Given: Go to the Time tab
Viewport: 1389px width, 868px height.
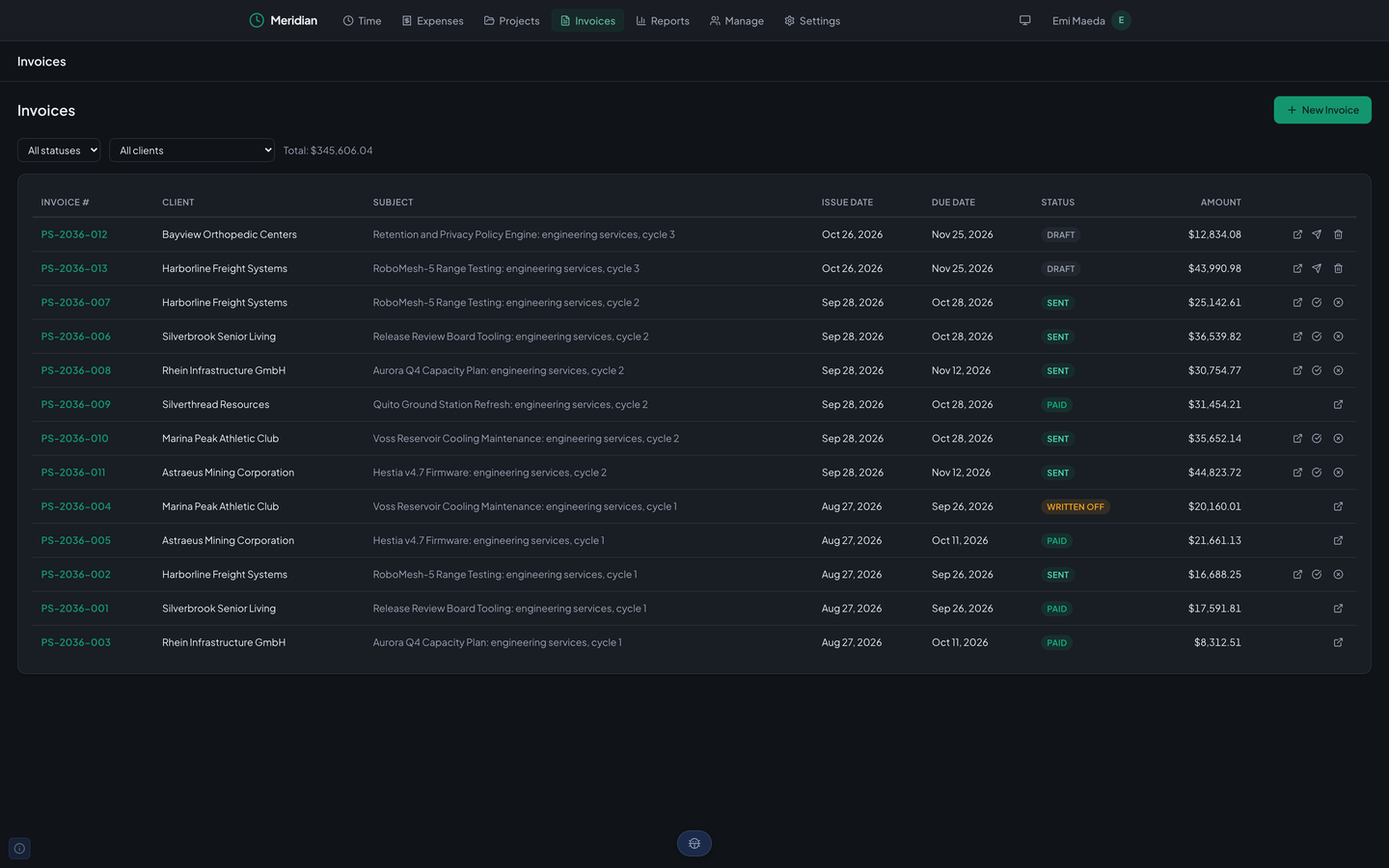Looking at the screenshot, I should pos(362,20).
